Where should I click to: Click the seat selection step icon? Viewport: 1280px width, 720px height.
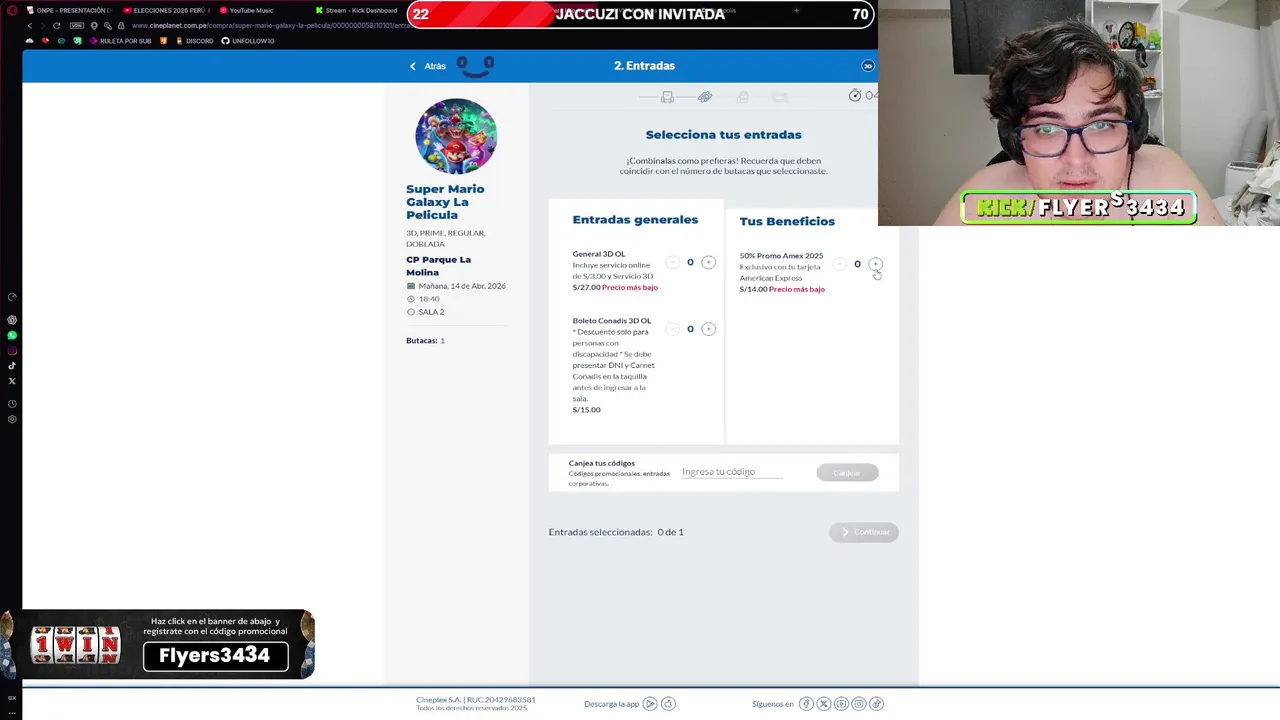pos(667,97)
